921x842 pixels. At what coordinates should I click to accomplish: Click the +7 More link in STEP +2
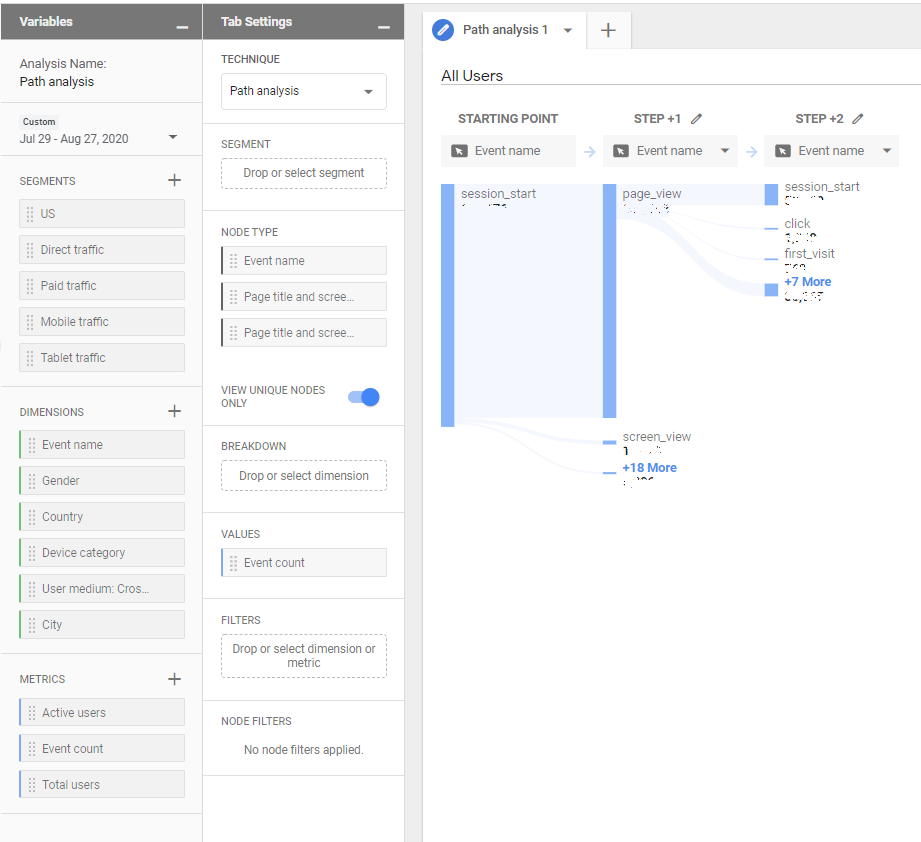pyautogui.click(x=807, y=282)
